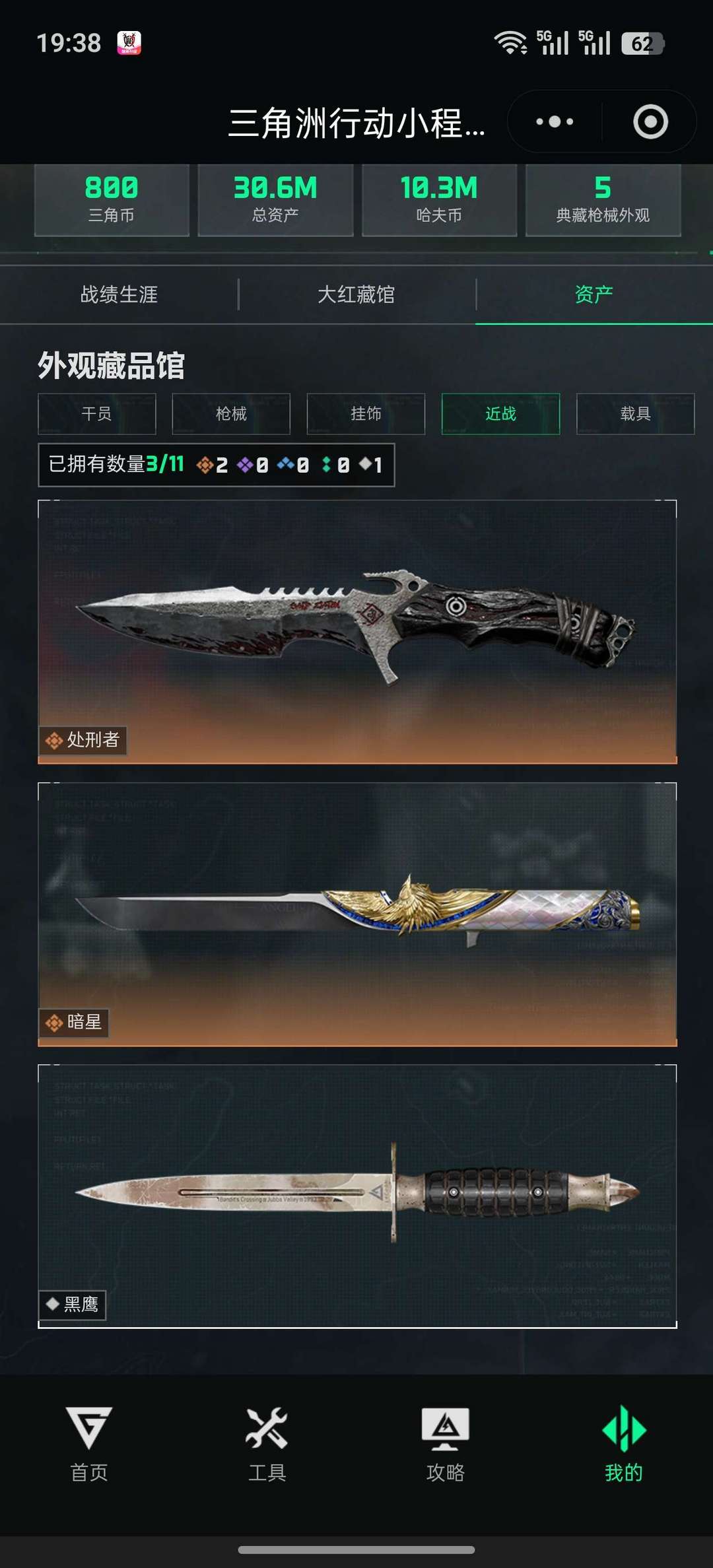The height and width of the screenshot is (1568, 713).
Task: Go to 首页 home icon
Action: 89,1428
